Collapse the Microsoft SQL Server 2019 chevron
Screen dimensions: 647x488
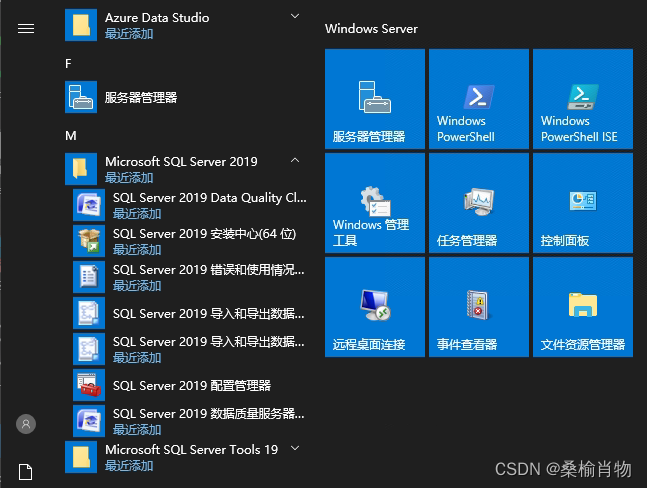pyautogui.click(x=295, y=160)
